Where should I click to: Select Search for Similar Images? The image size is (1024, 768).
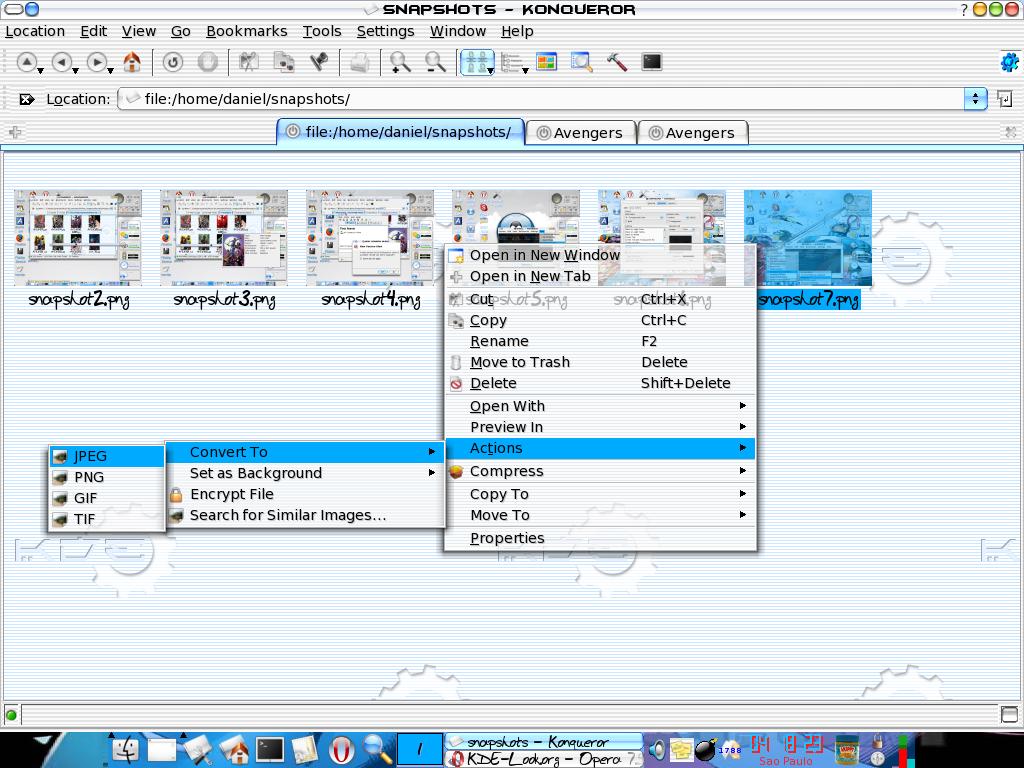click(x=305, y=515)
